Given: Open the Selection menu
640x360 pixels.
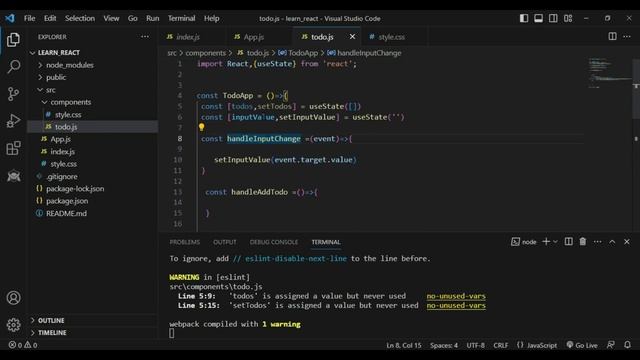Looking at the screenshot, I should pyautogui.click(x=80, y=18).
